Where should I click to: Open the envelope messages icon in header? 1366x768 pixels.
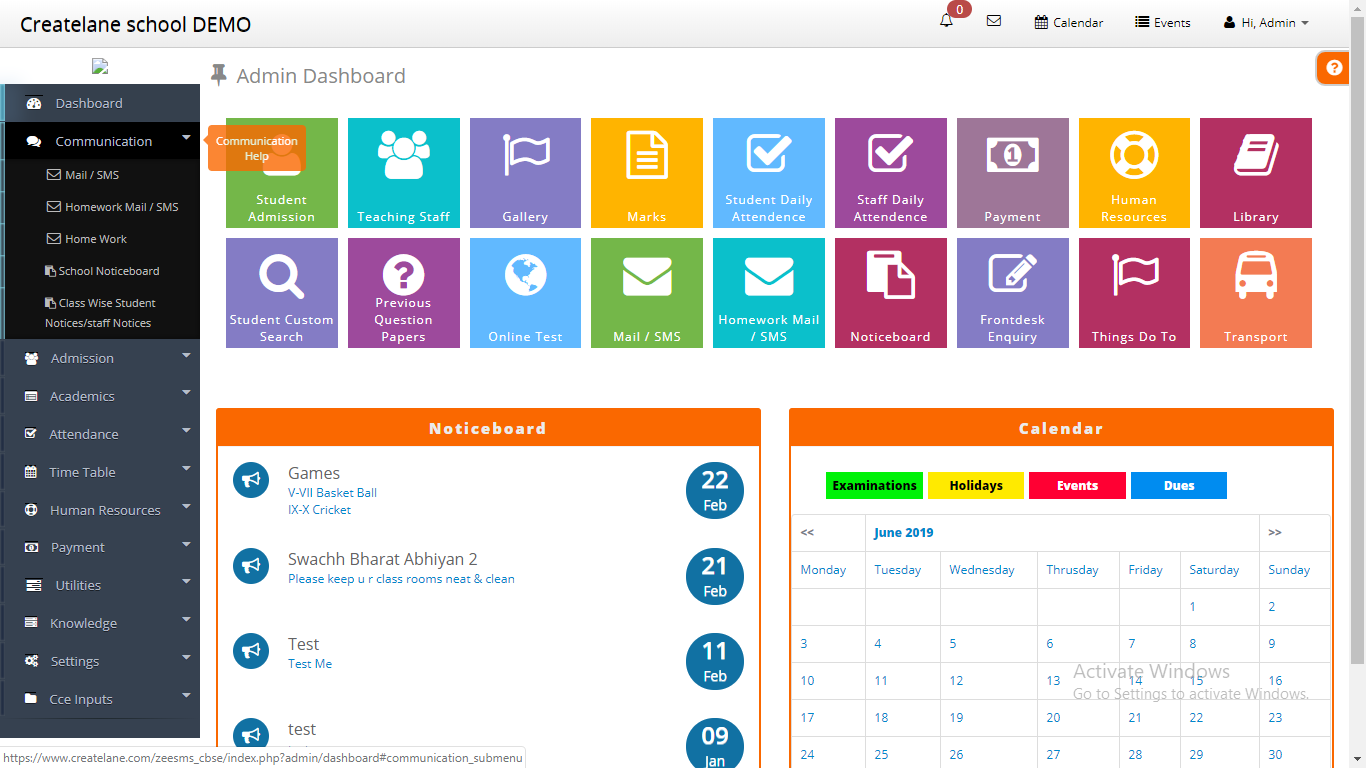point(994,21)
